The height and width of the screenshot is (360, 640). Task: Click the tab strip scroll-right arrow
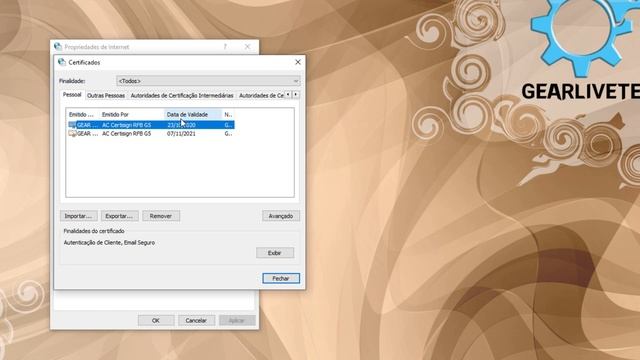tap(296, 95)
